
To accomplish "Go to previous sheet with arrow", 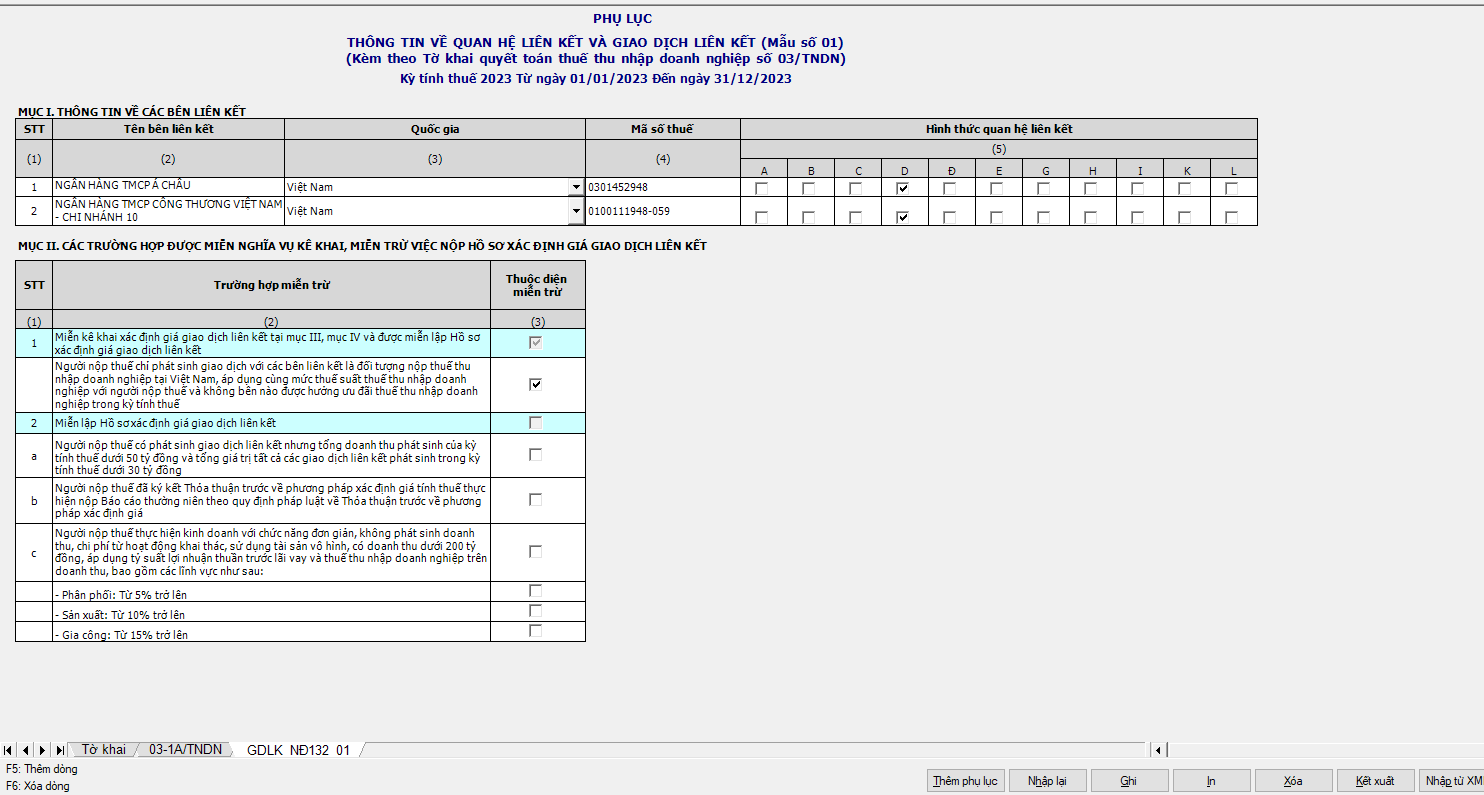I will [26, 750].
